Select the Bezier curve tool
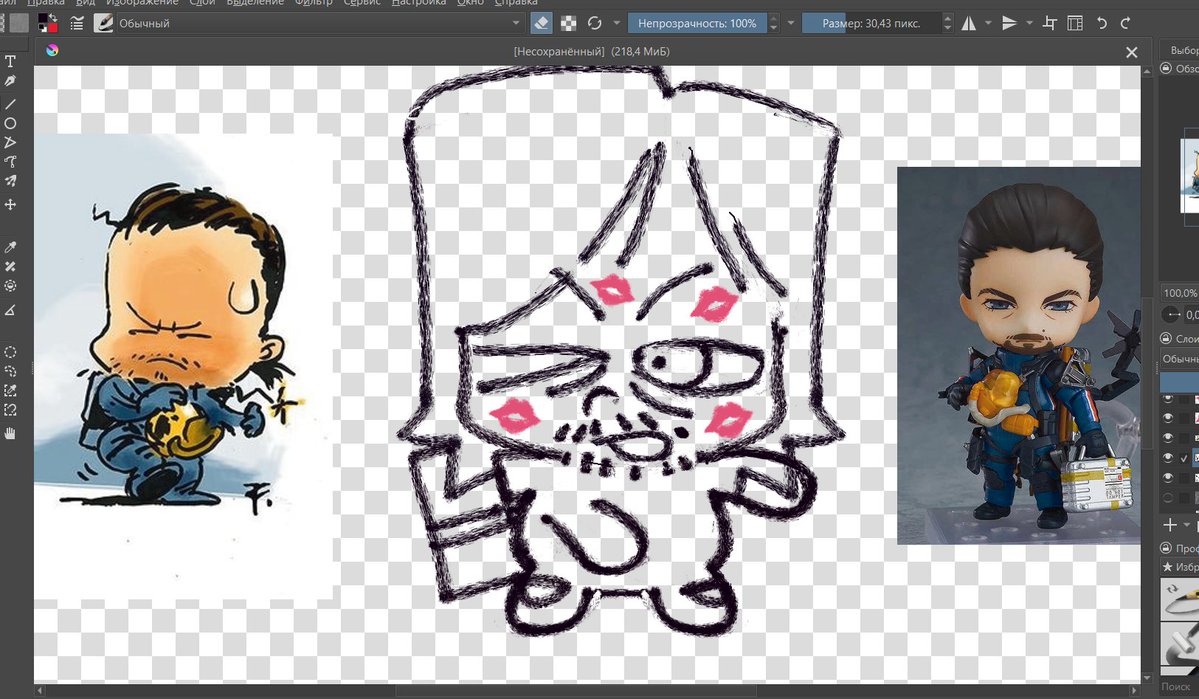Viewport: 1199px width, 699px height. click(11, 162)
